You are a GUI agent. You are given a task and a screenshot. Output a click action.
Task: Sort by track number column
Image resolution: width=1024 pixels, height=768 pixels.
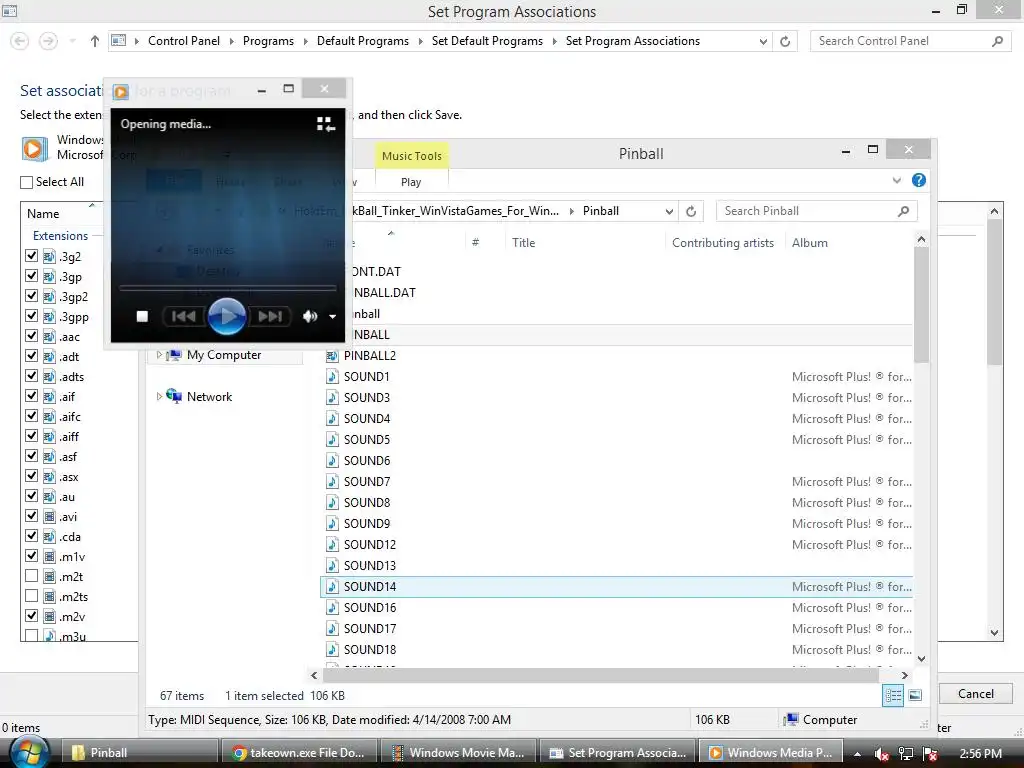click(x=475, y=243)
